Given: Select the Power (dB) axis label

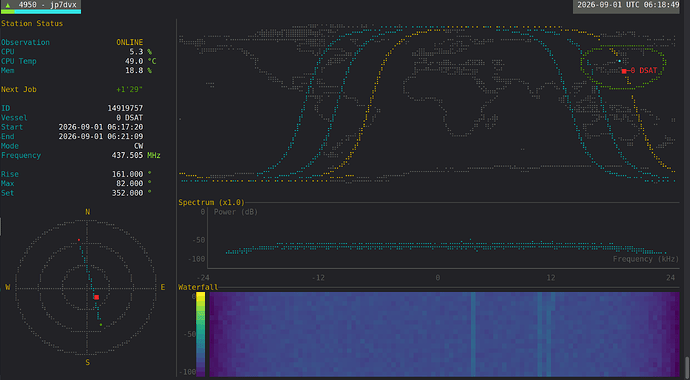Looking at the screenshot, I should [x=236, y=212].
